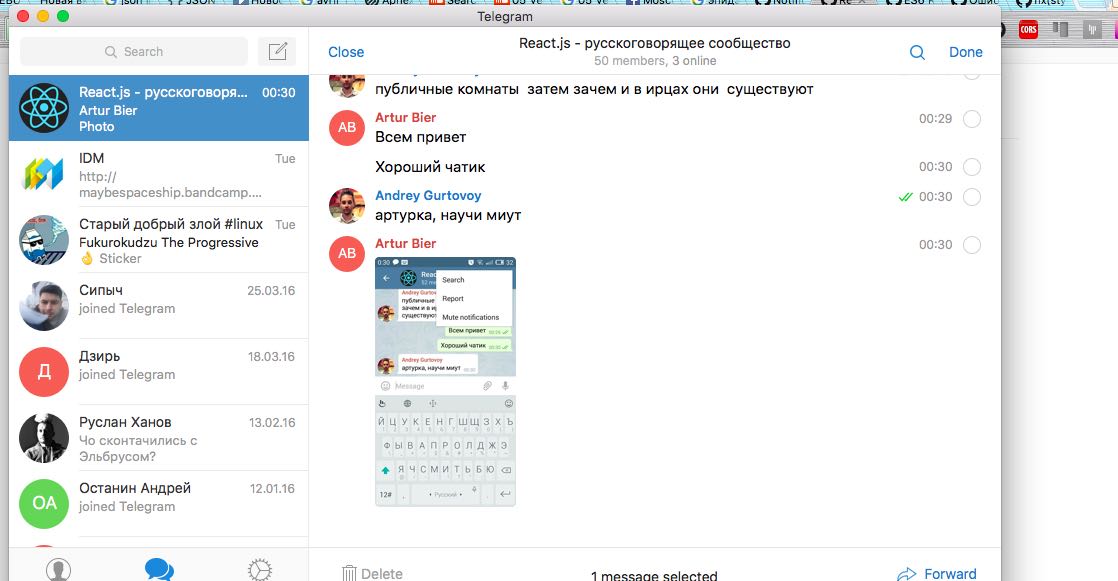The width and height of the screenshot is (1118, 581).
Task: Toggle selection circle of Artur Bier's photo message
Action: pyautogui.click(x=972, y=245)
